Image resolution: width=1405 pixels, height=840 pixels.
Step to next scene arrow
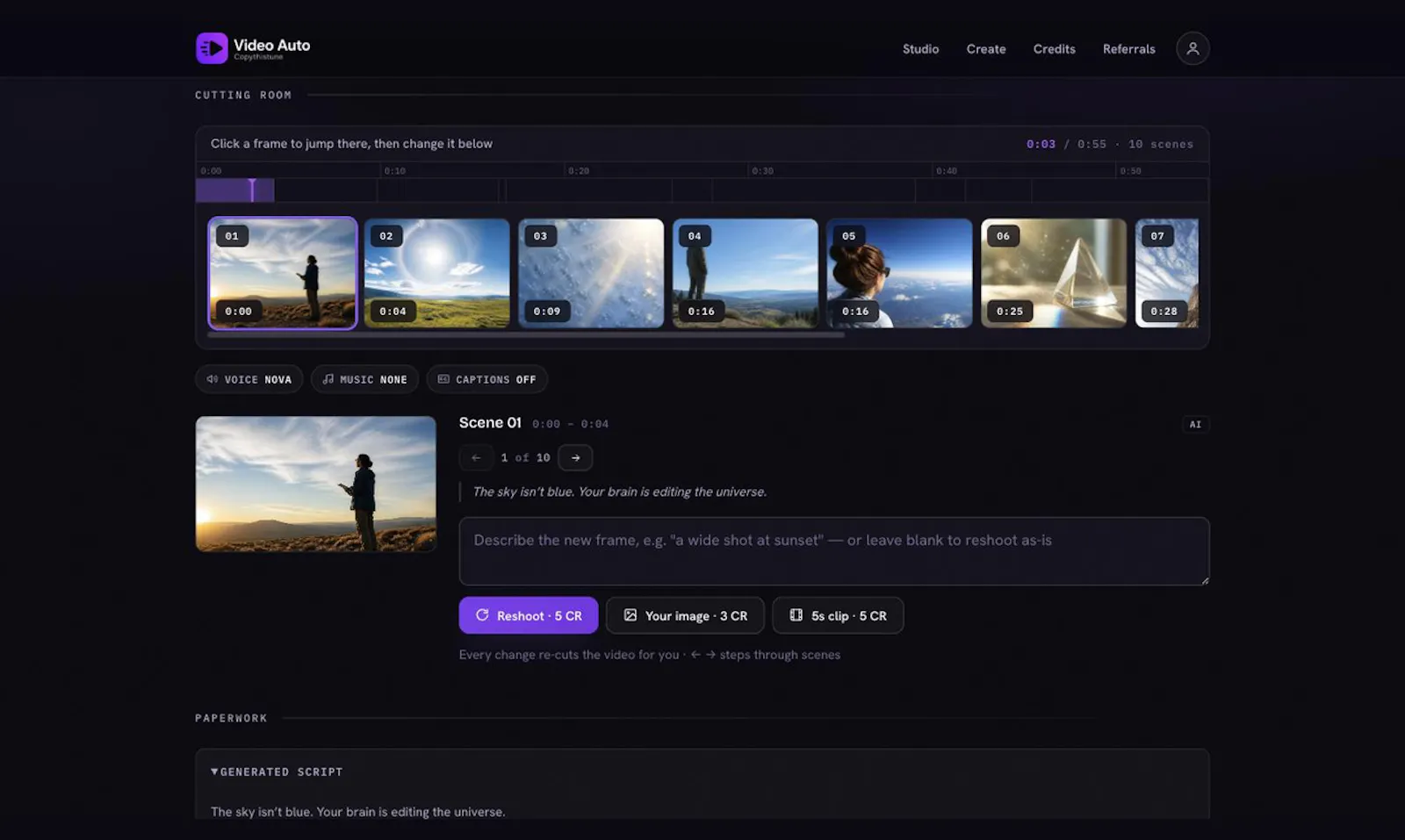coord(575,457)
